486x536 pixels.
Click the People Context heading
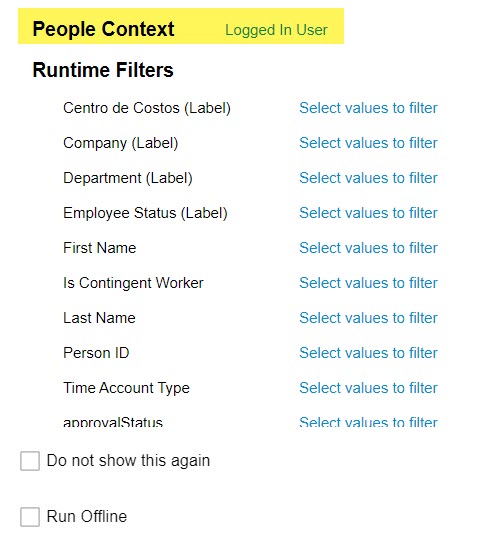pos(103,29)
